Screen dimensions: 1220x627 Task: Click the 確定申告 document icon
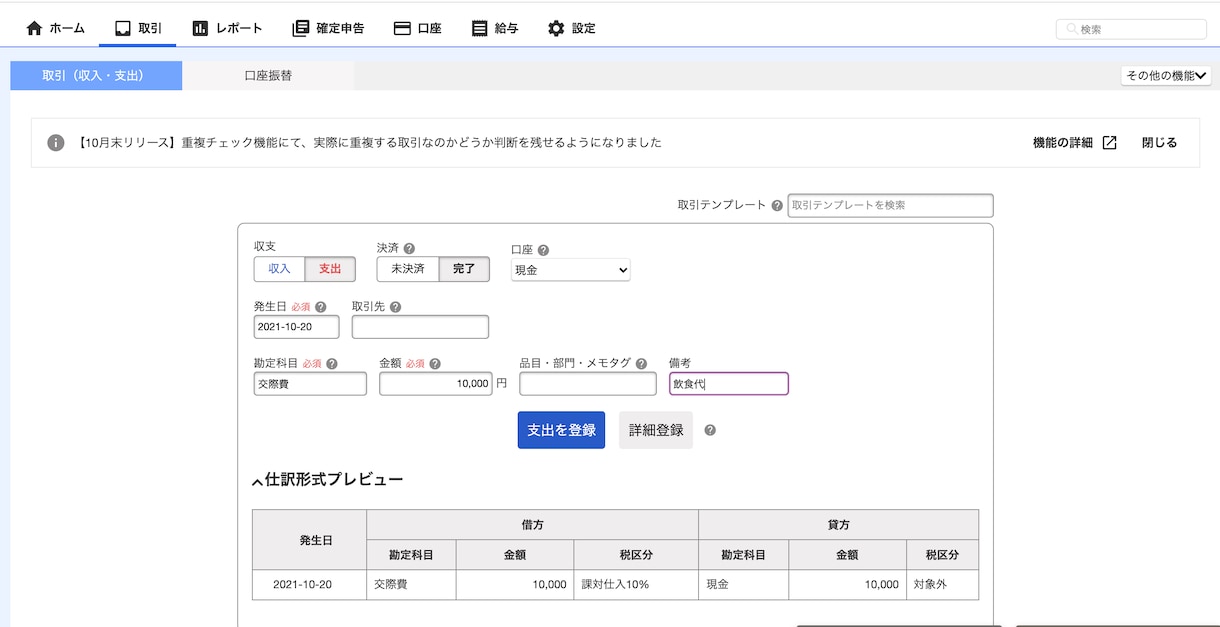[x=301, y=28]
